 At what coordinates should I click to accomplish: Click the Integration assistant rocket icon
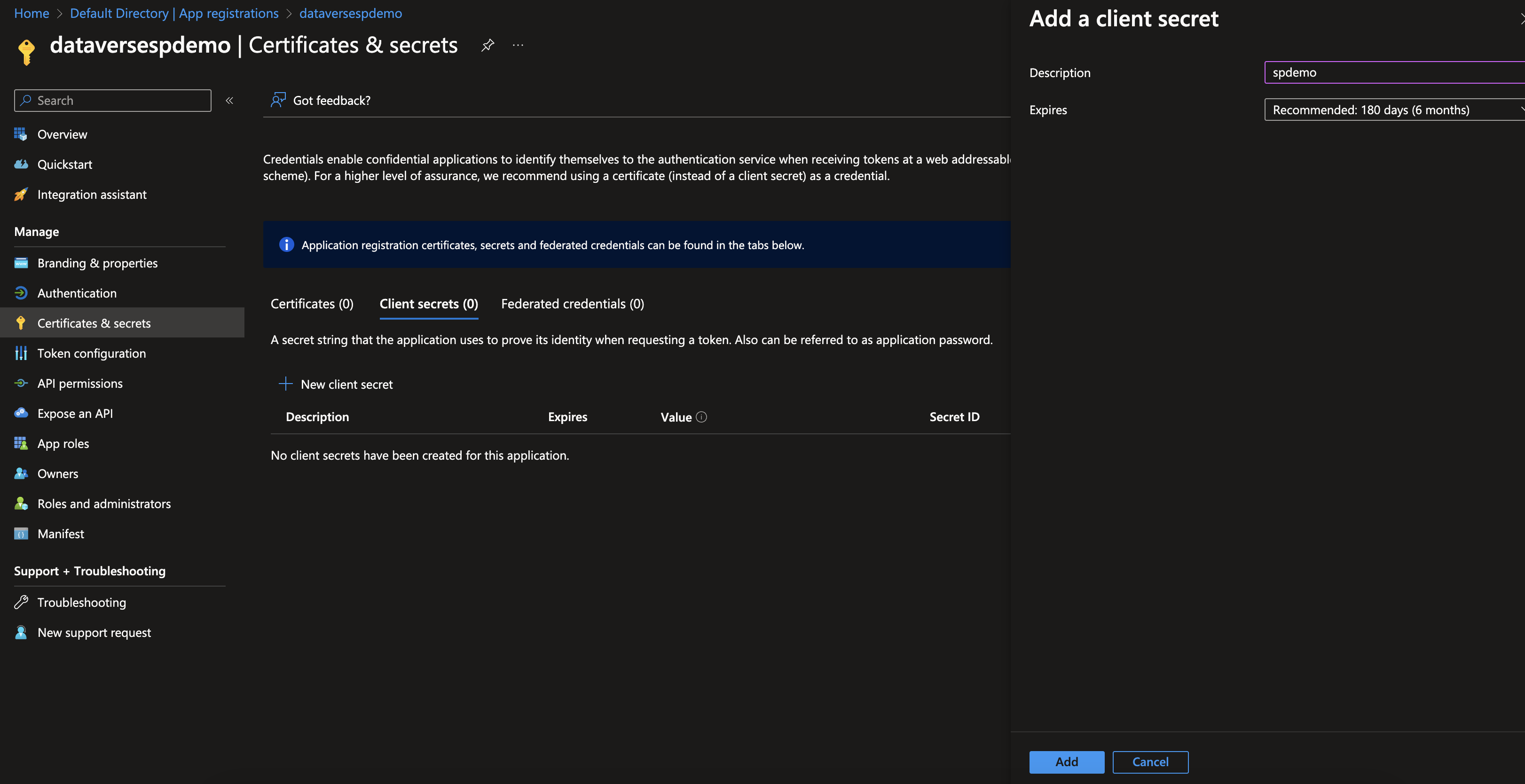point(21,195)
